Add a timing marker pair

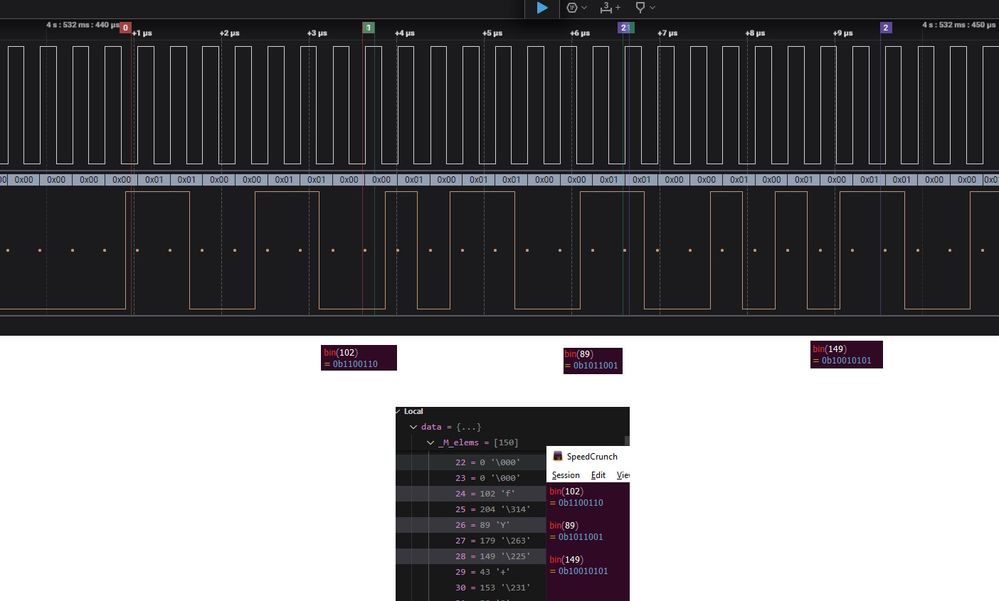610,8
